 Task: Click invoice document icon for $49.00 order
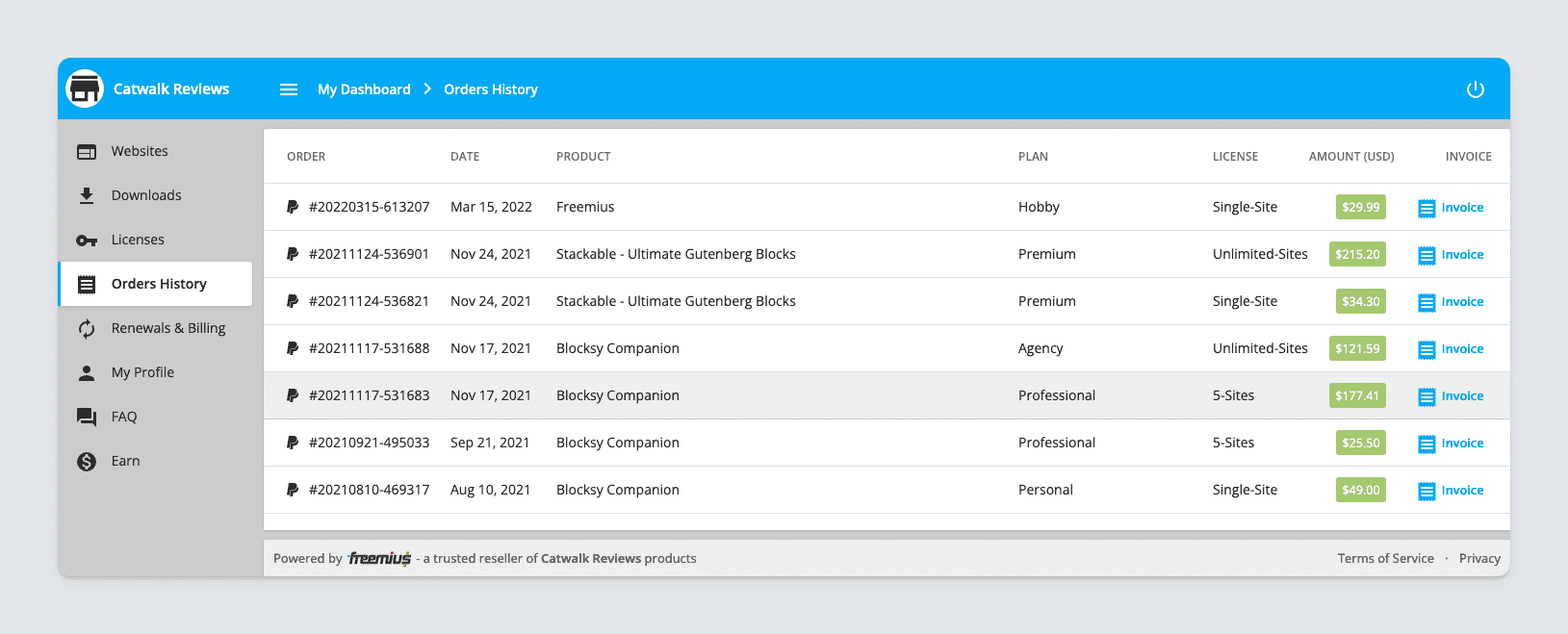point(1427,492)
